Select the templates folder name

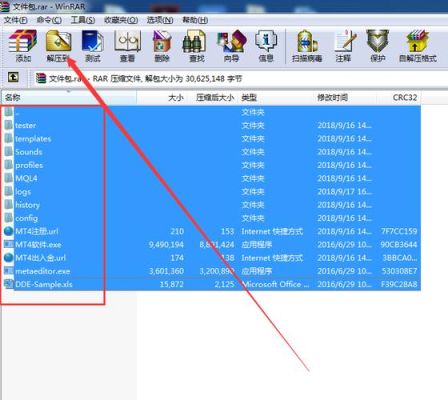click(x=33, y=139)
